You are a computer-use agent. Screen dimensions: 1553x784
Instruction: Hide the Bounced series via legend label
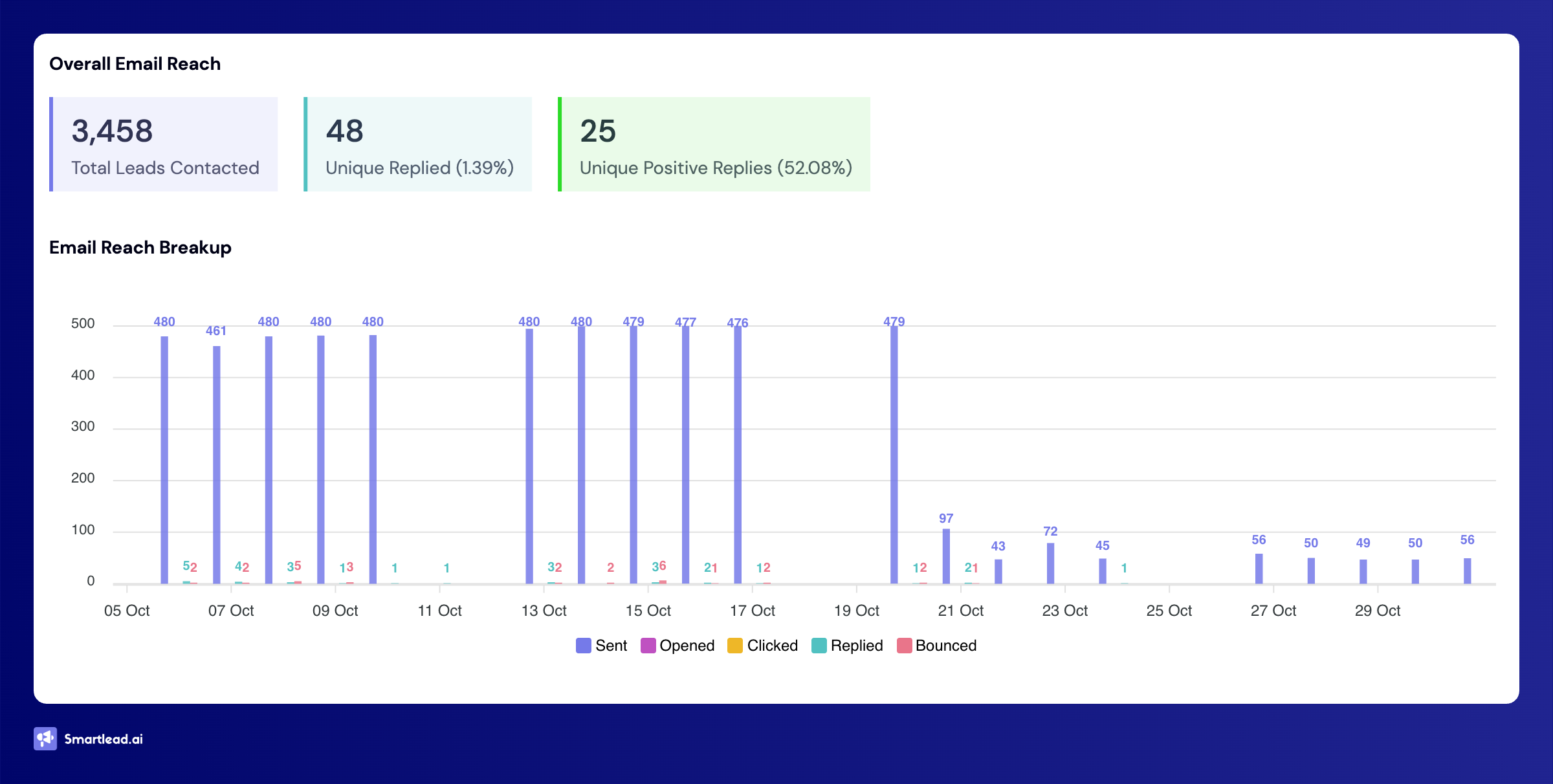945,646
